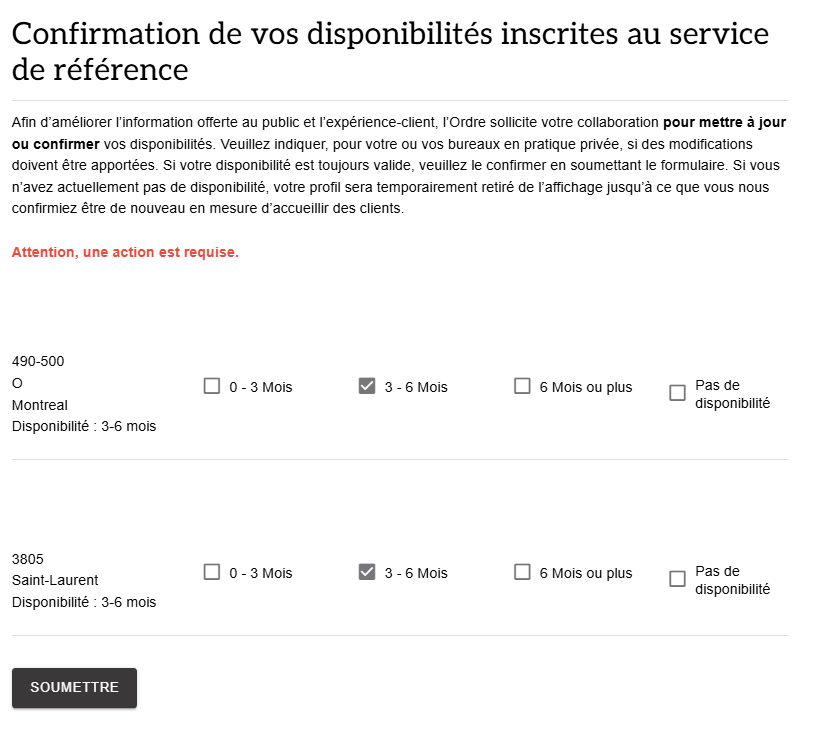Viewport: 820px width, 730px height.
Task: Tick 6 Mois ou plus checkbox for Montreal
Action: (522, 386)
